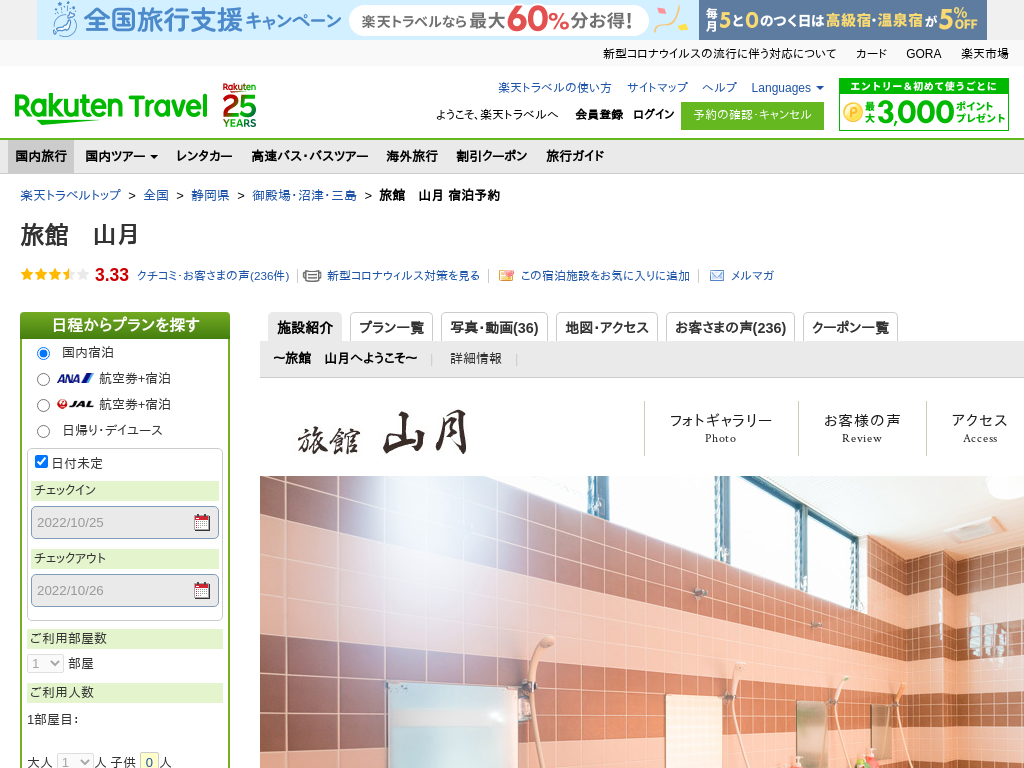Switch to the 施設紹介 tab
This screenshot has height=768, width=1024.
[x=305, y=327]
